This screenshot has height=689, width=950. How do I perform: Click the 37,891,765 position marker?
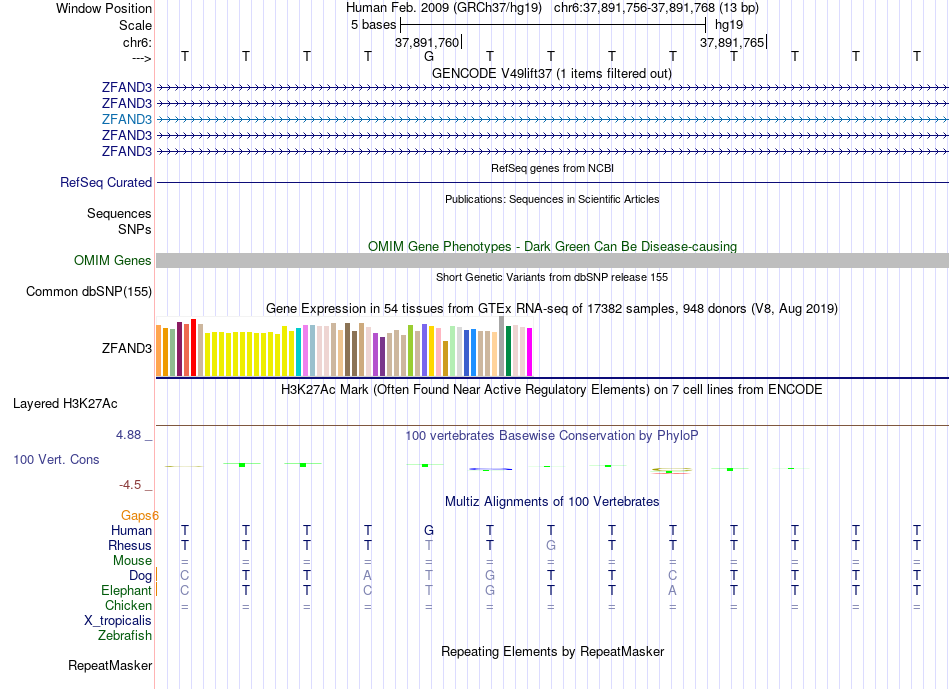pyautogui.click(x=732, y=42)
